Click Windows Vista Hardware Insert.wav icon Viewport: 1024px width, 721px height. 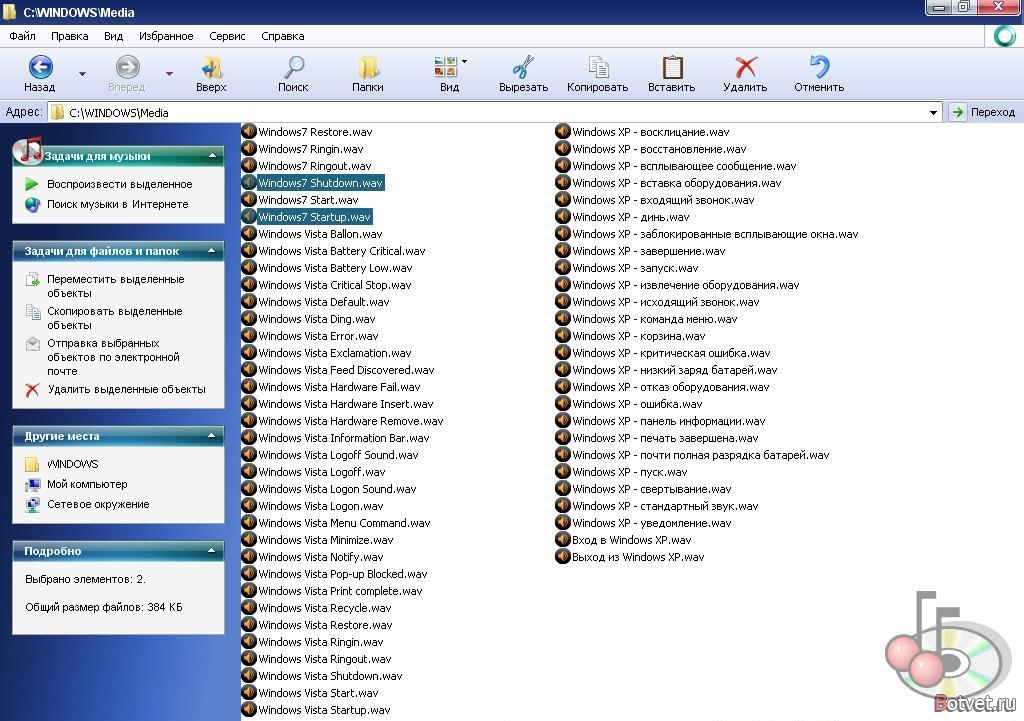pos(249,403)
